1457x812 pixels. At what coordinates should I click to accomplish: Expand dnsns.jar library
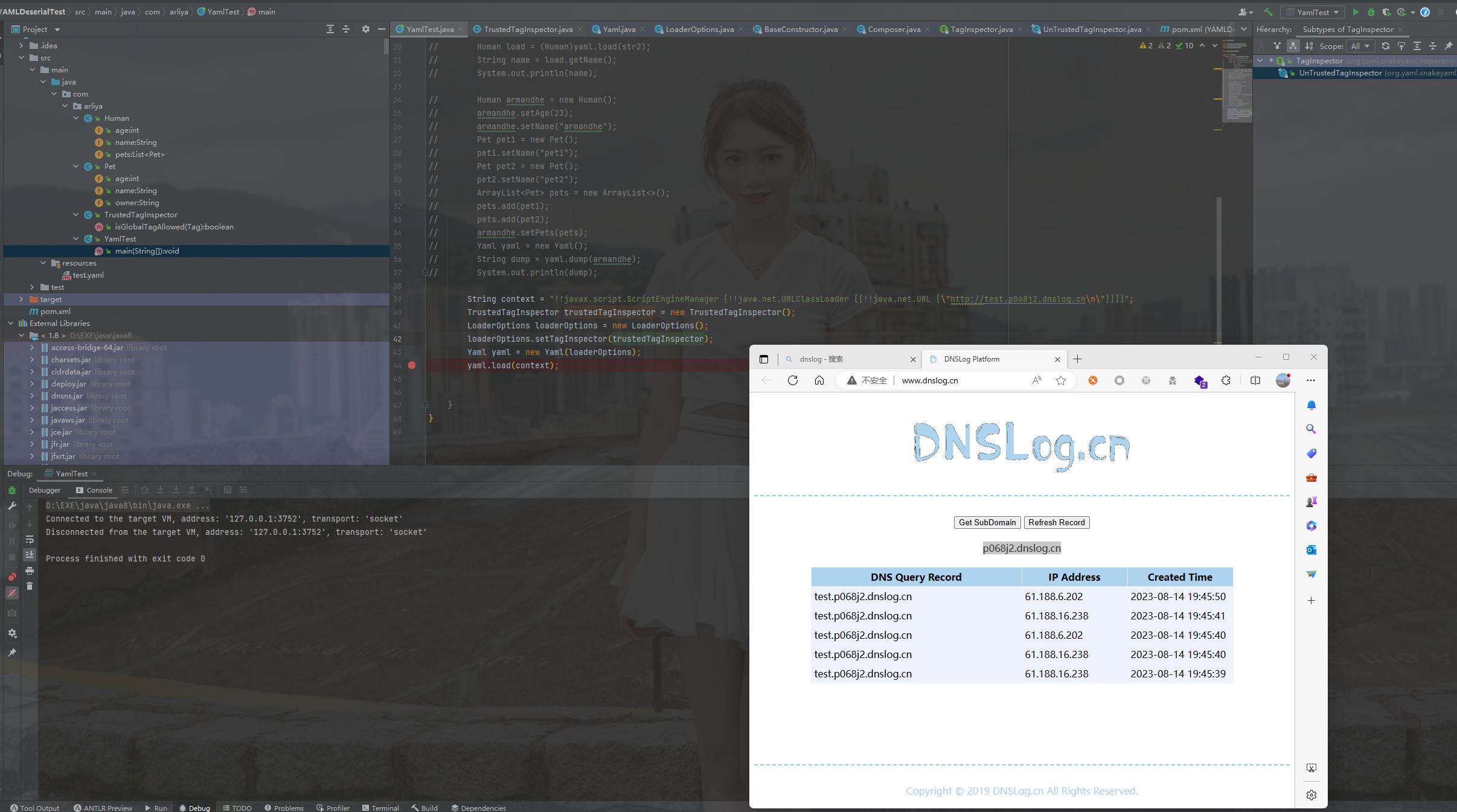32,396
